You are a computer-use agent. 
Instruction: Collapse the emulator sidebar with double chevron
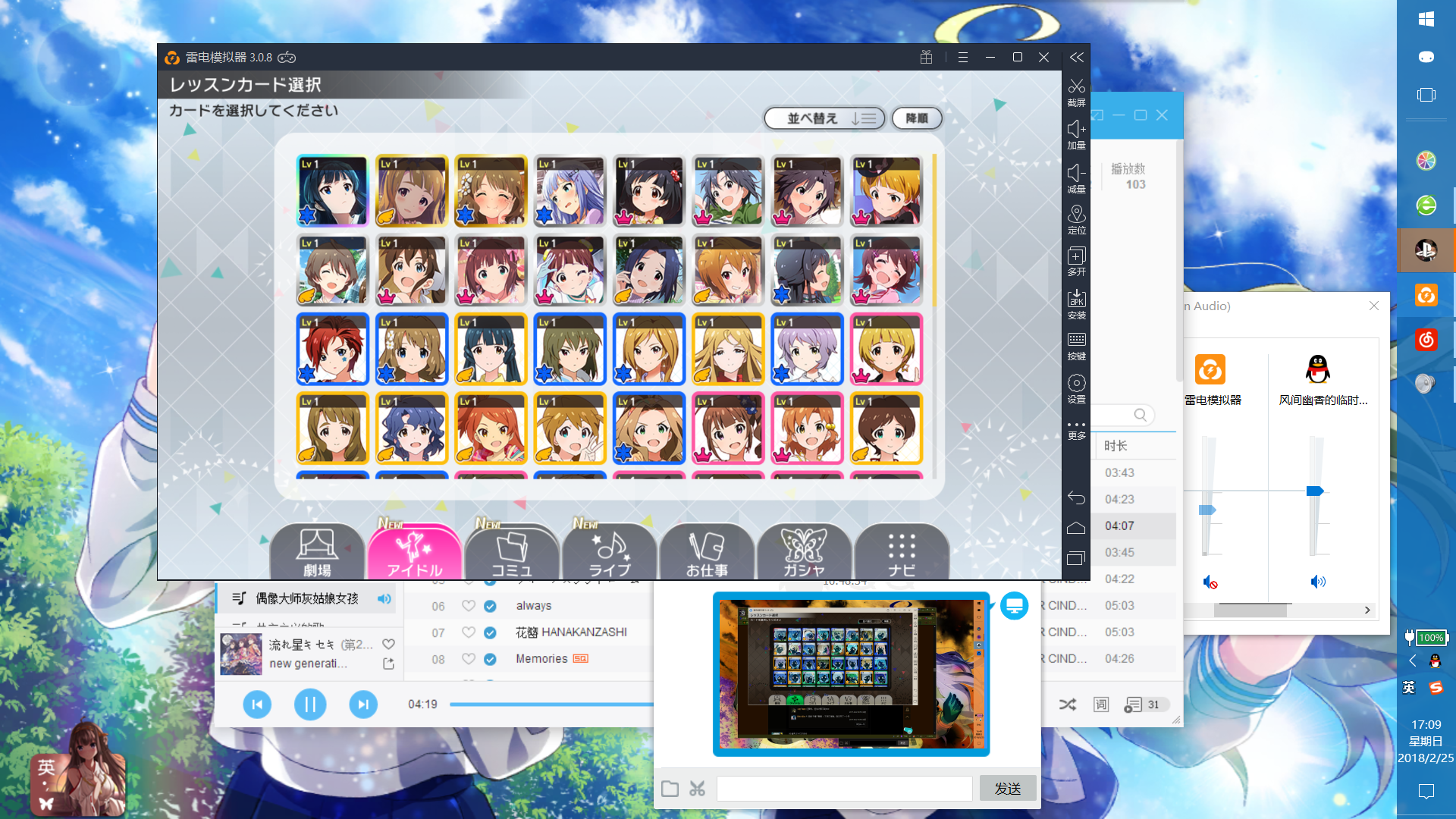[1076, 58]
